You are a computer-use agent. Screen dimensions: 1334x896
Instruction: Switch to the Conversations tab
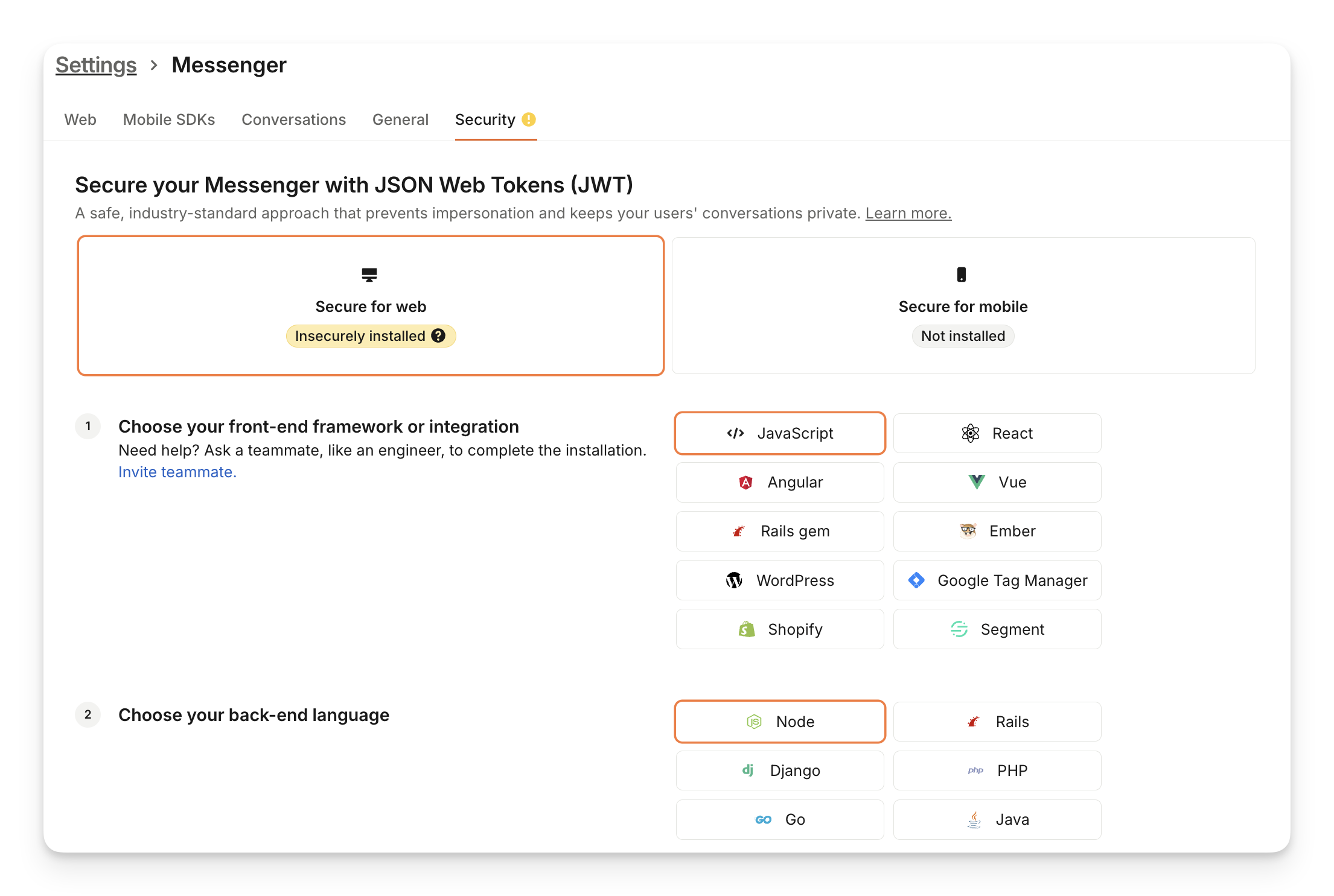[x=293, y=119]
